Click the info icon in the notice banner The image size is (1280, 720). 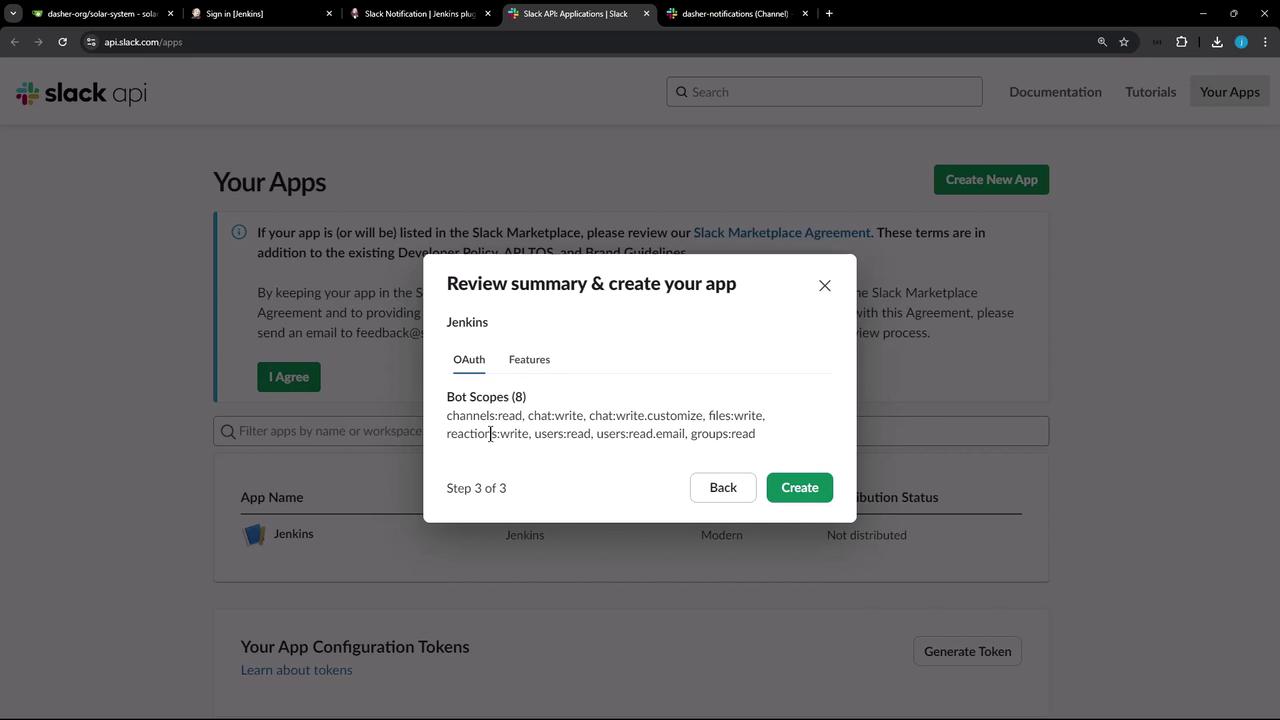click(x=239, y=232)
